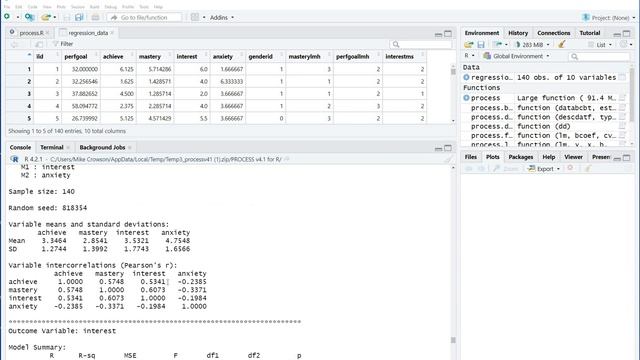
Task: View source icon for process function
Action: tap(622, 98)
